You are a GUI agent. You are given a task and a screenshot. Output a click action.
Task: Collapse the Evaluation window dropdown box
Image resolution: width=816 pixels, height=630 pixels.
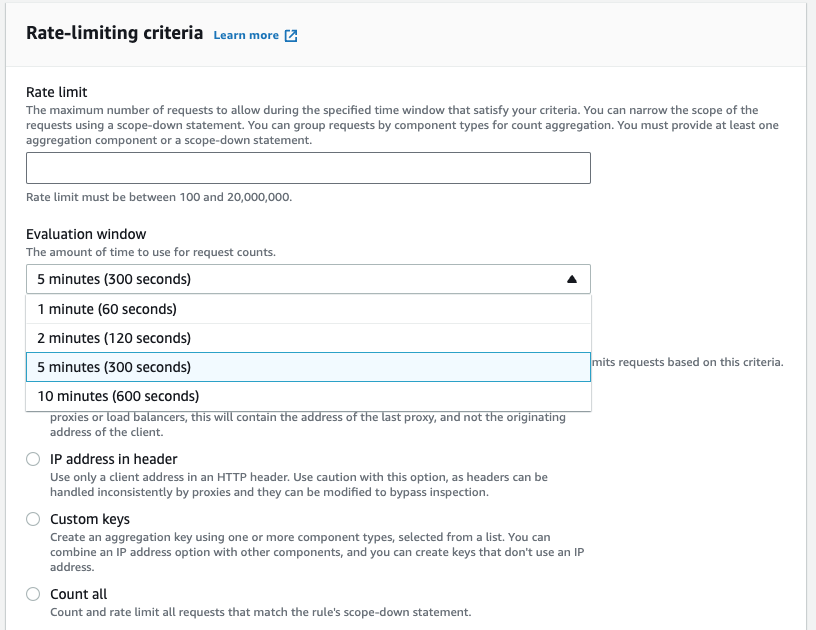pyautogui.click(x=308, y=279)
